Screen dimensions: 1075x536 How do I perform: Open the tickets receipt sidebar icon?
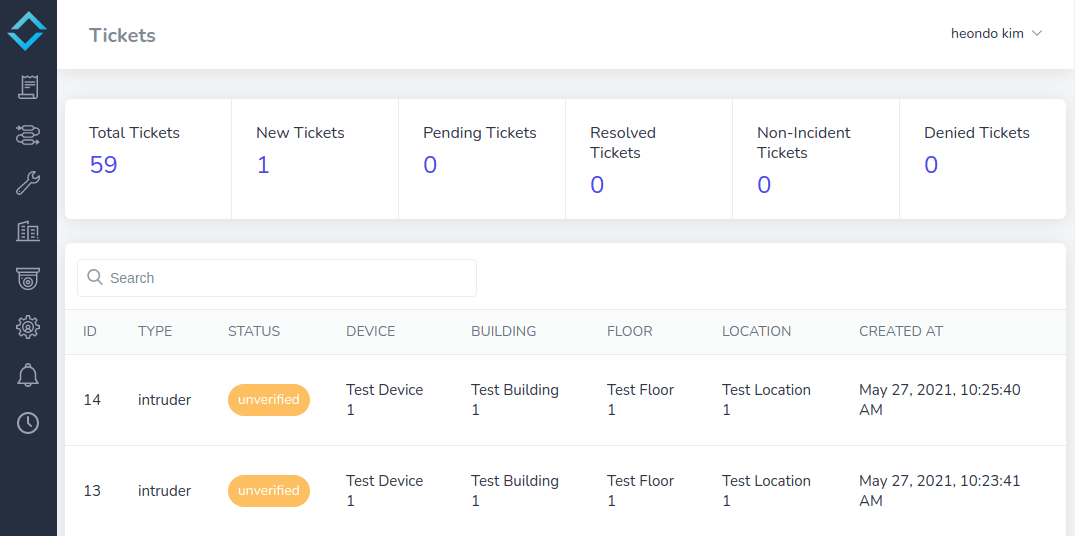point(28,87)
